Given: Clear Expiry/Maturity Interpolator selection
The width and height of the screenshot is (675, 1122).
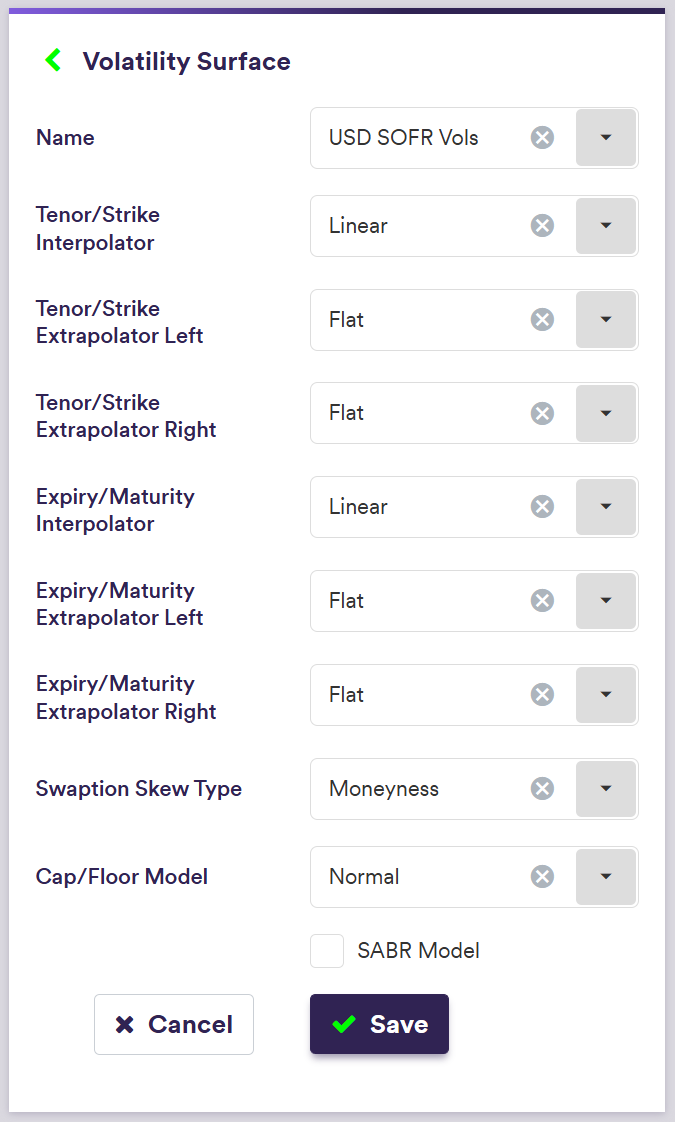Looking at the screenshot, I should tap(542, 507).
